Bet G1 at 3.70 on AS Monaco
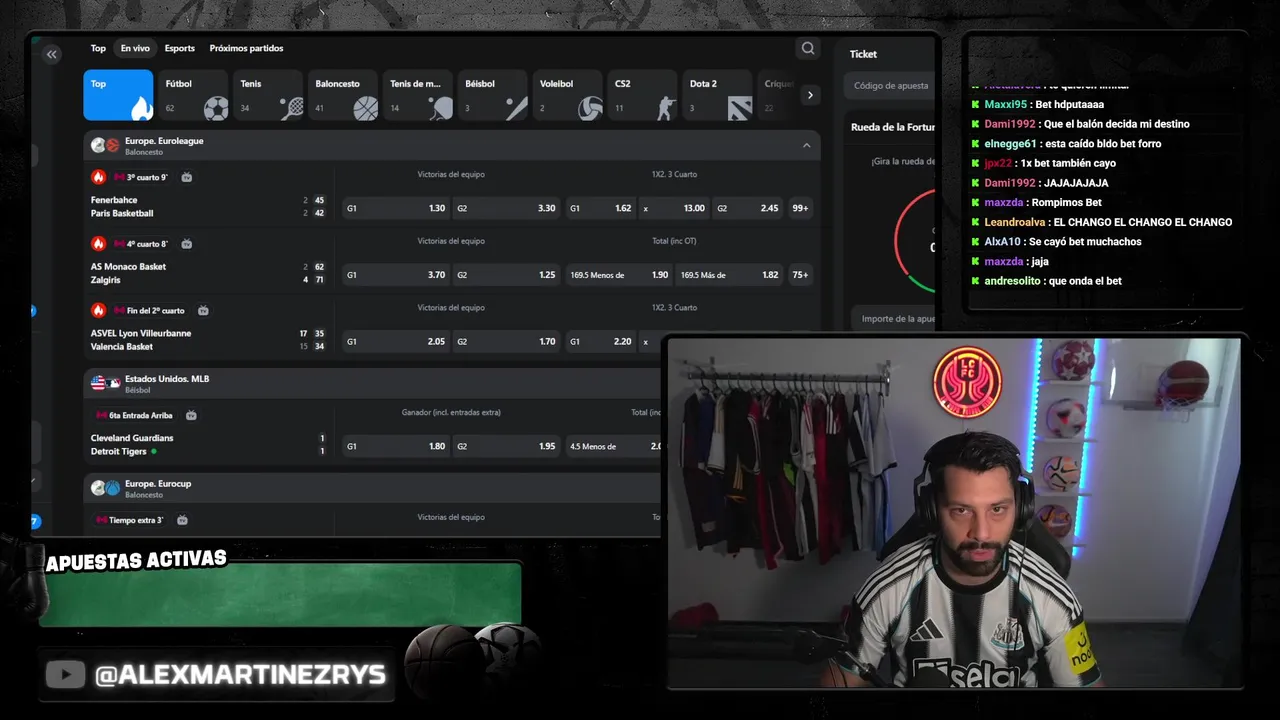 (x=396, y=274)
